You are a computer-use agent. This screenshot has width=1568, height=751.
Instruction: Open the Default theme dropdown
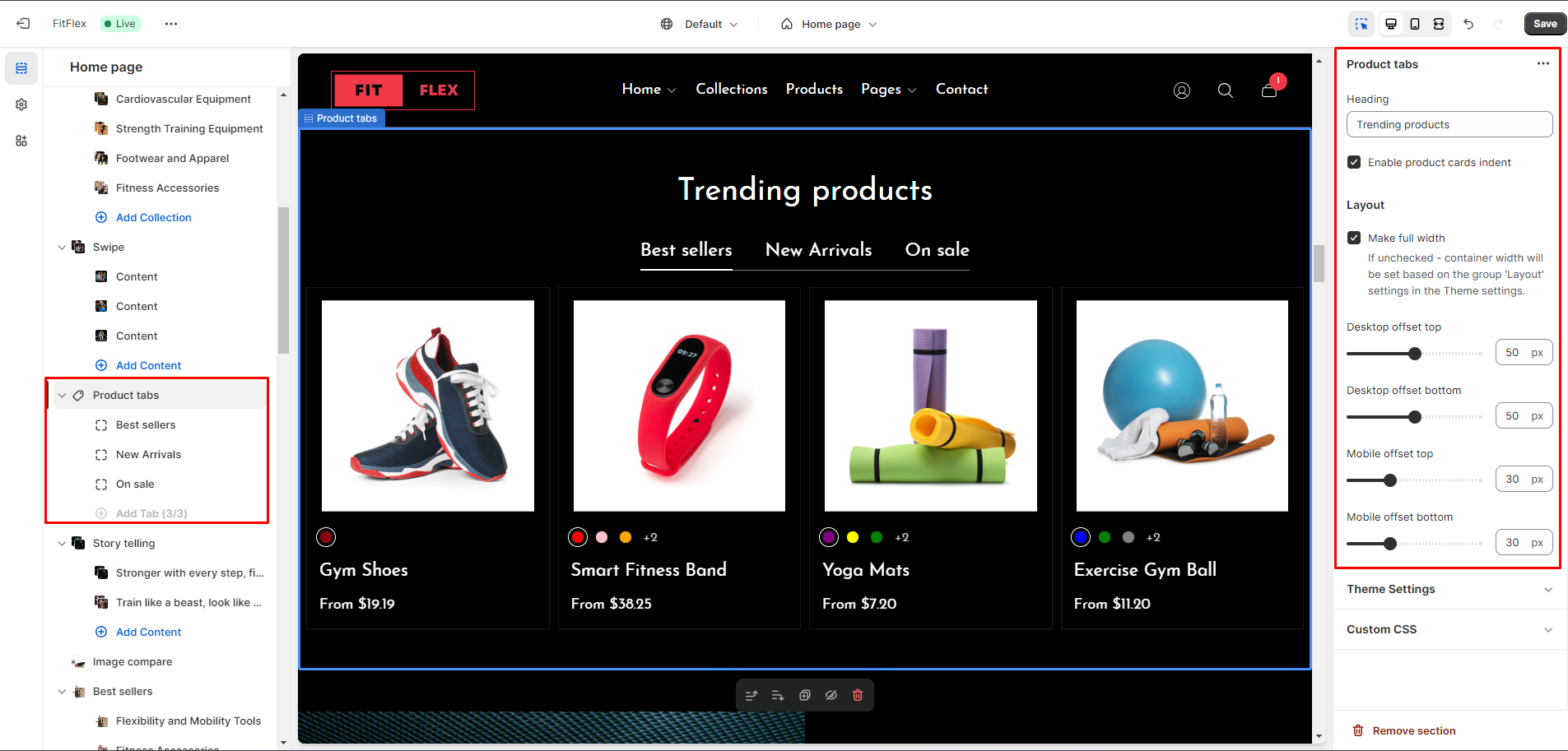point(700,24)
